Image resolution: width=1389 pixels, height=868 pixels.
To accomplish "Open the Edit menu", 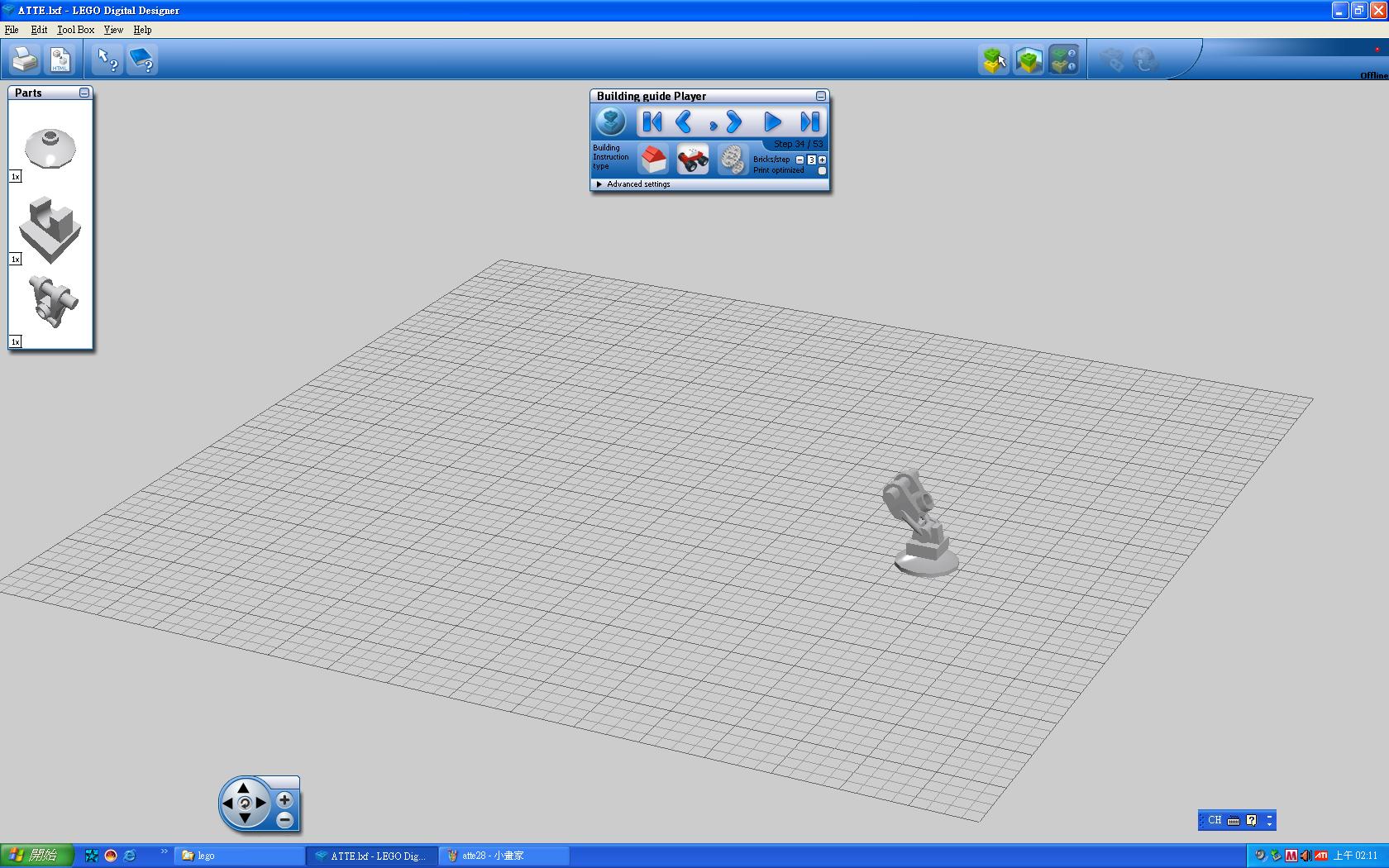I will coord(39,30).
